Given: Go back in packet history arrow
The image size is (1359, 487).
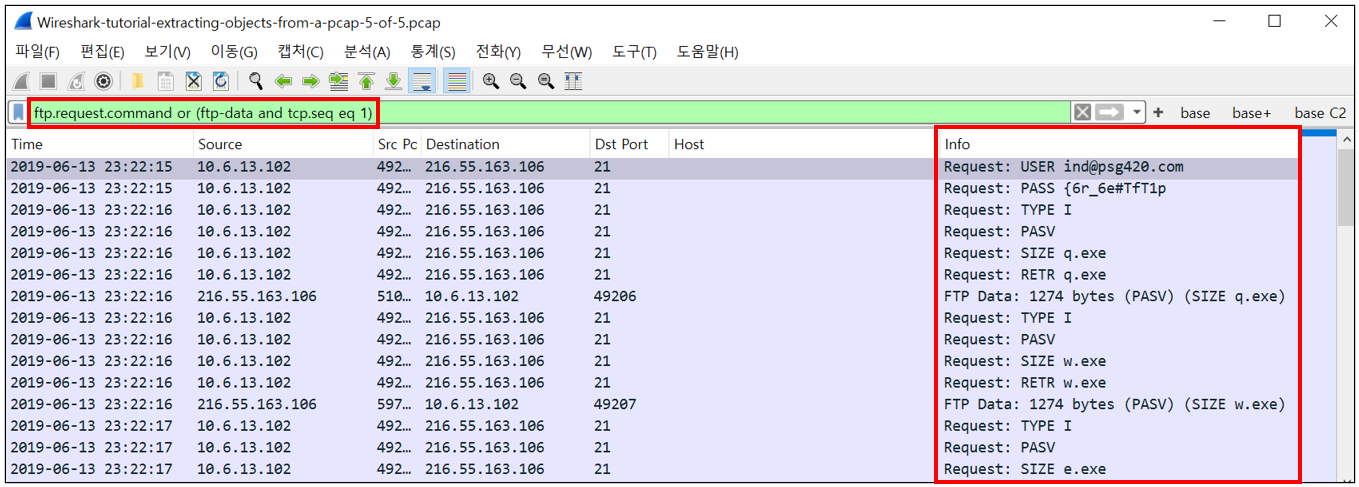Looking at the screenshot, I should click(x=283, y=81).
